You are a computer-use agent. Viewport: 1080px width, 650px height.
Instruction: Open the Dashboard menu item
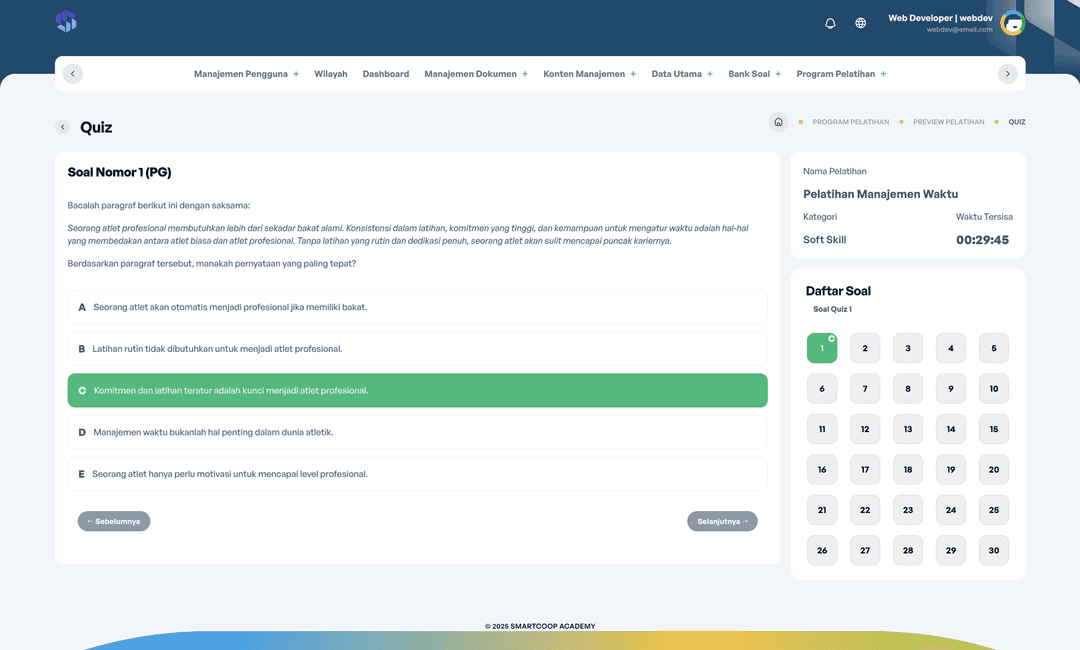pos(386,73)
